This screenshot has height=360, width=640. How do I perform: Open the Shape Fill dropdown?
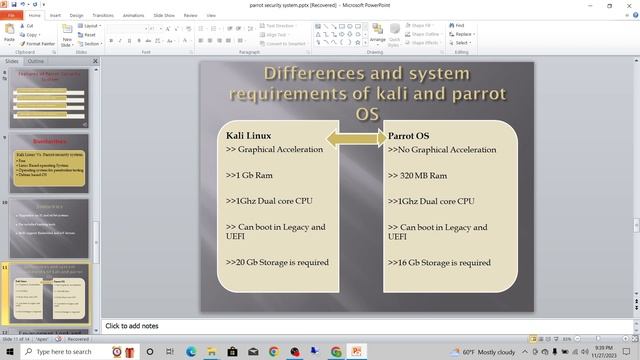point(420,25)
